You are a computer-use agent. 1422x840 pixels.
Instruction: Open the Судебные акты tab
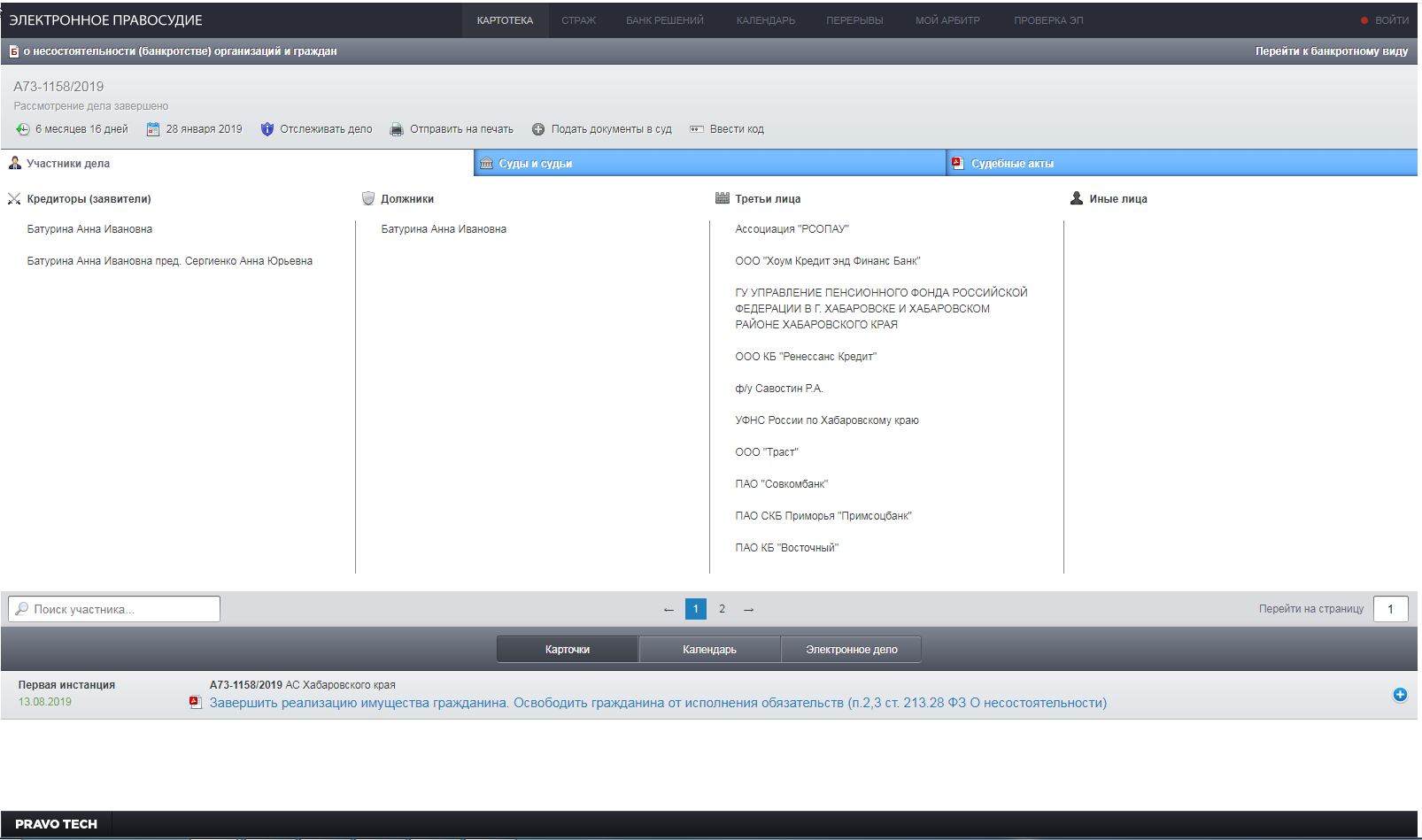click(1011, 164)
